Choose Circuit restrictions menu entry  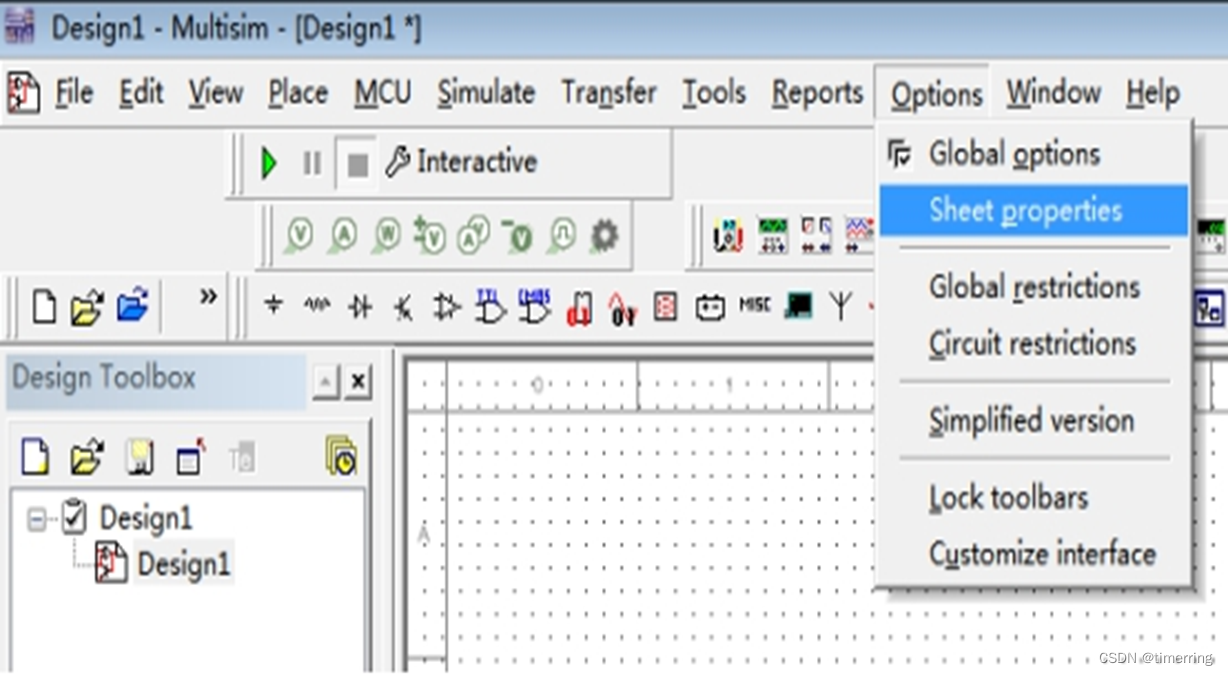pyautogui.click(x=1034, y=343)
